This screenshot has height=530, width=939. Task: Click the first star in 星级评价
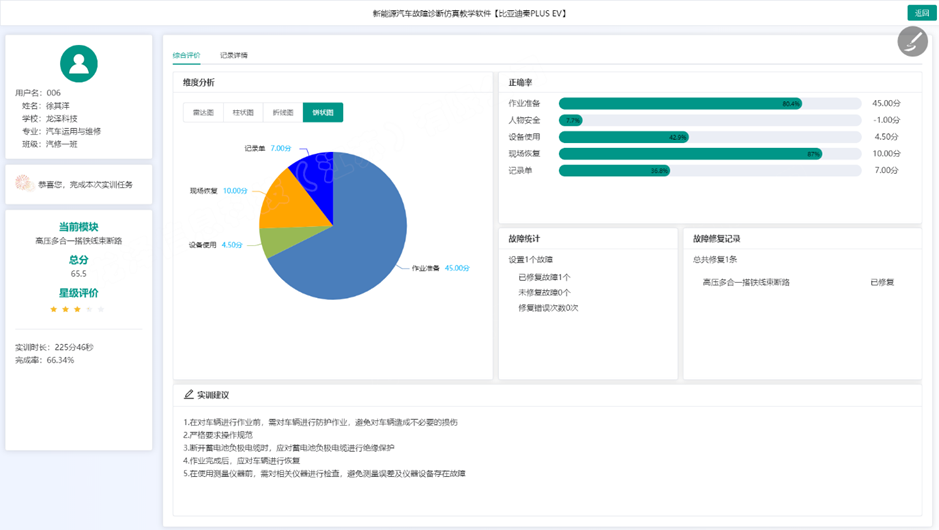(53, 309)
